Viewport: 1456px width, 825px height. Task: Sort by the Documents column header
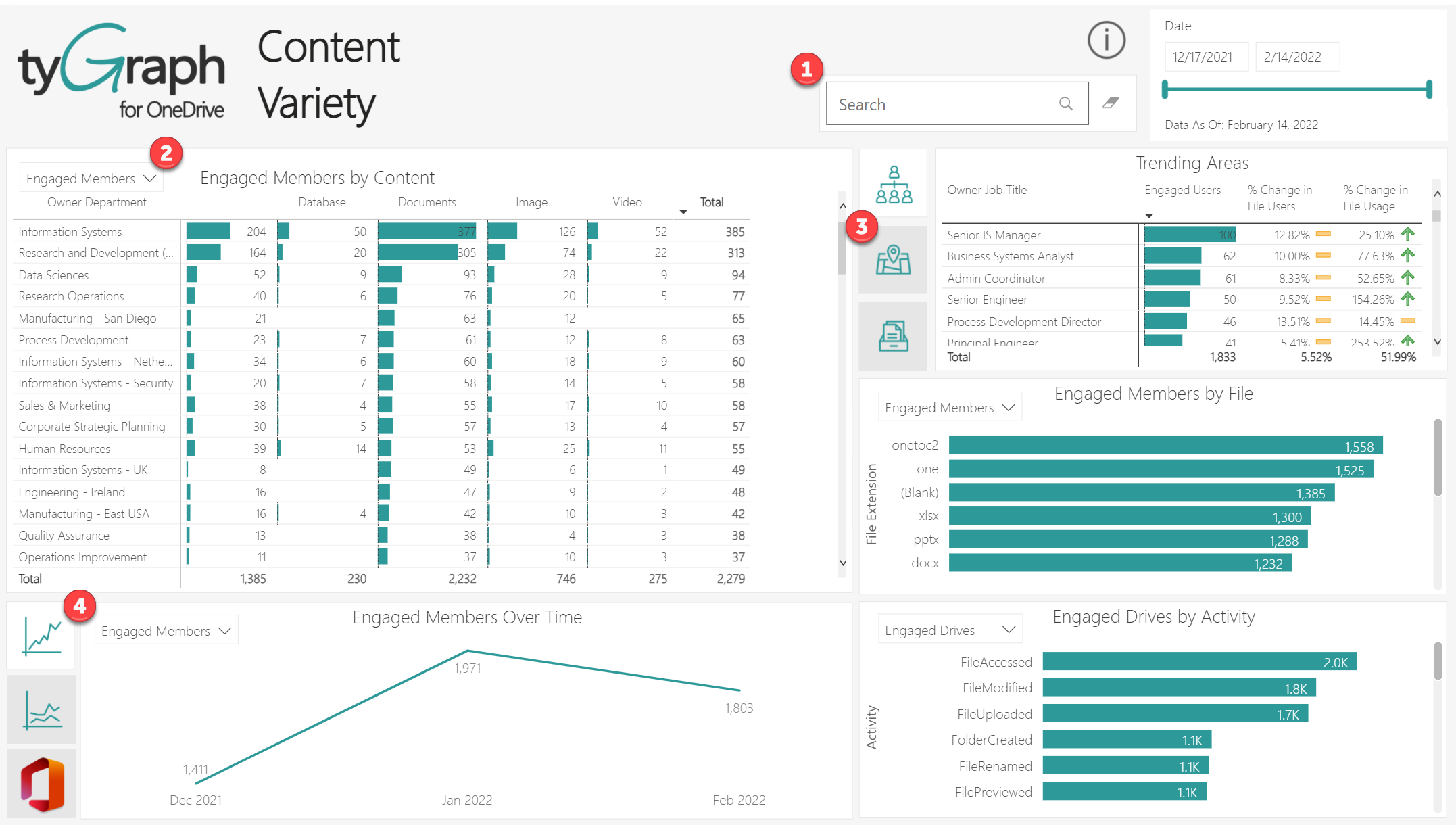click(x=427, y=202)
